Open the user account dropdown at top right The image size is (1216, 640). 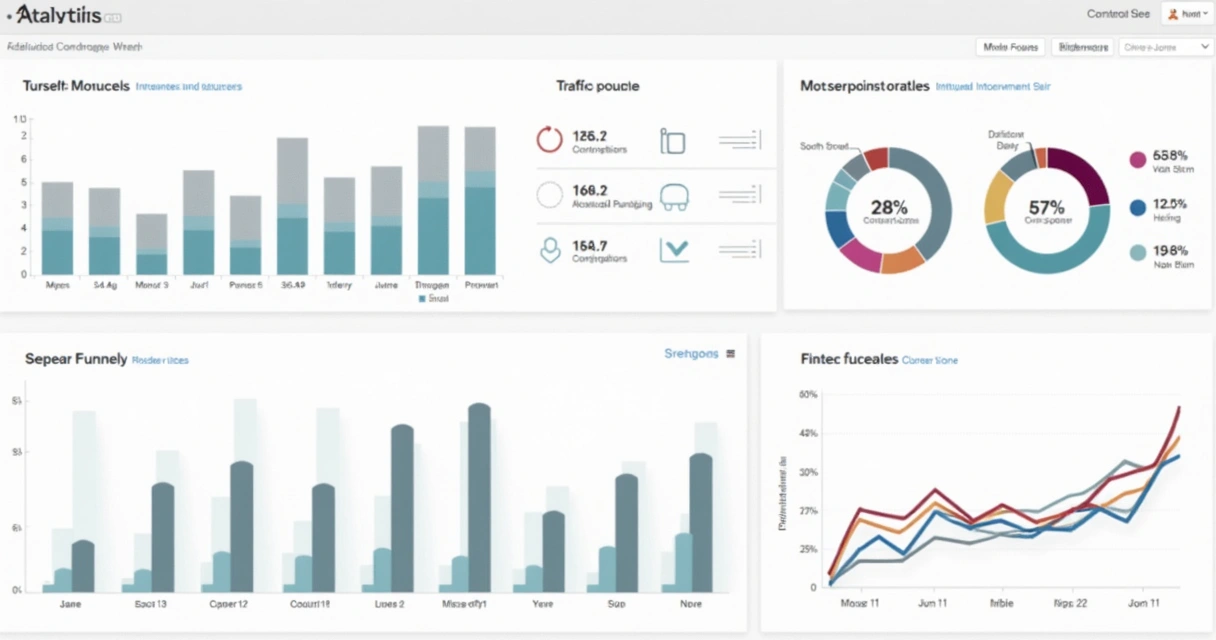(x=1186, y=14)
